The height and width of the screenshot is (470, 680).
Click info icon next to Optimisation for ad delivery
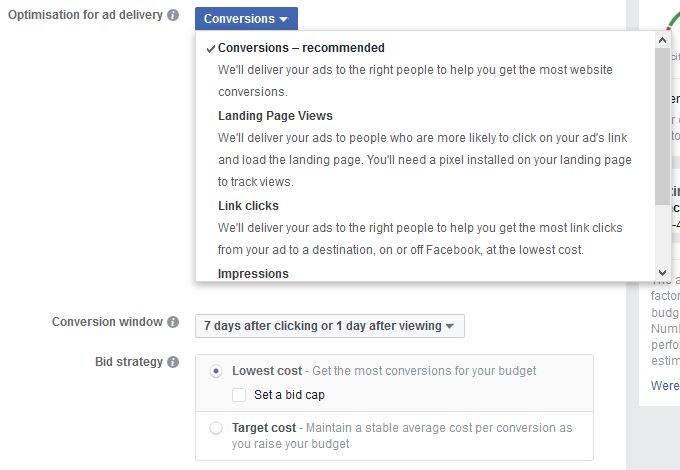[x=173, y=15]
